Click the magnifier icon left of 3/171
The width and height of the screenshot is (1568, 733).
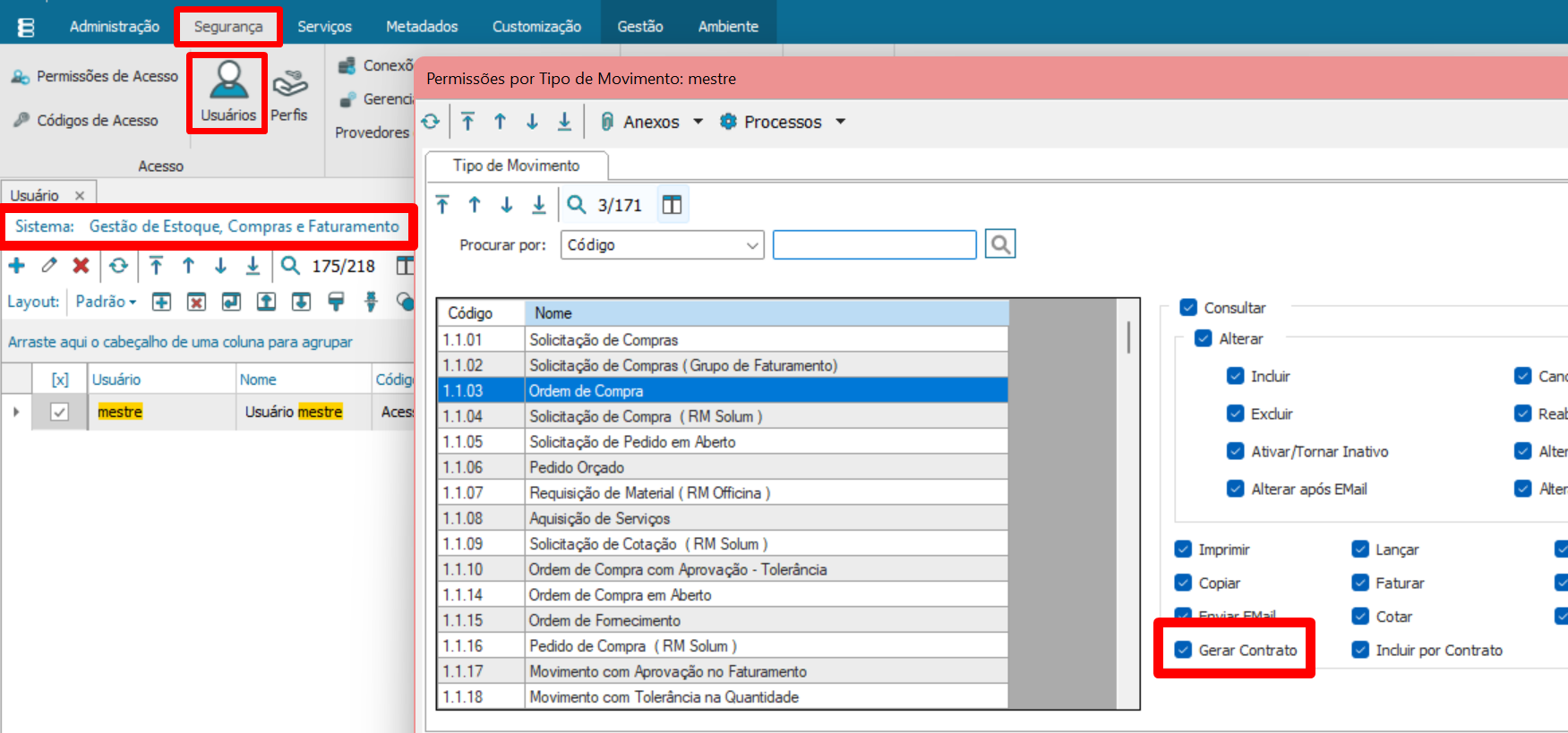click(577, 205)
